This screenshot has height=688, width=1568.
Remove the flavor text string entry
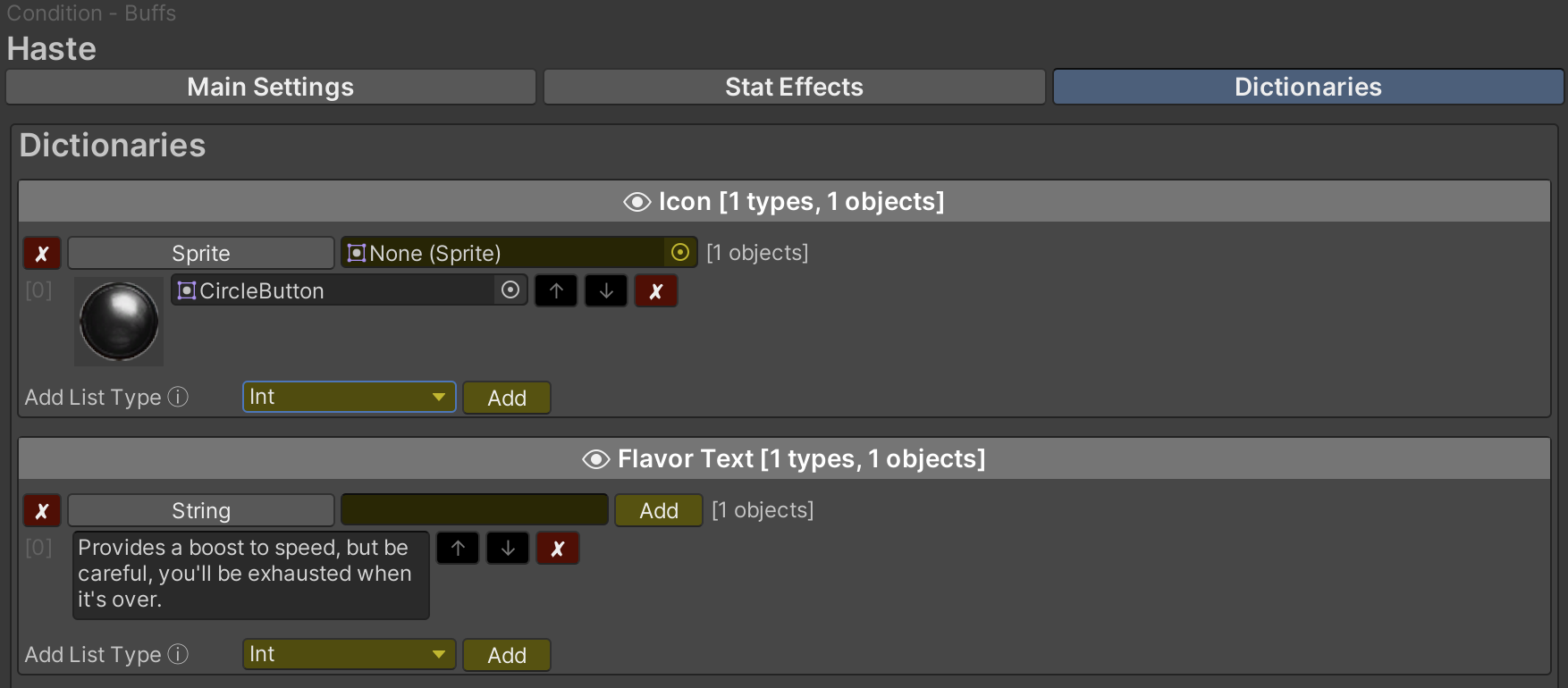coord(558,549)
